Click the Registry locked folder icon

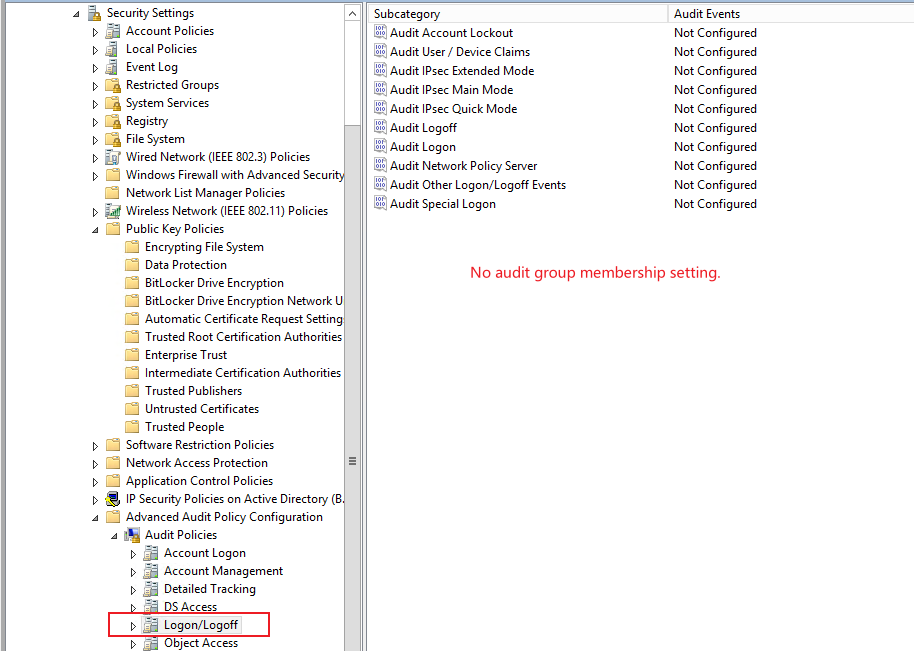[x=113, y=122]
